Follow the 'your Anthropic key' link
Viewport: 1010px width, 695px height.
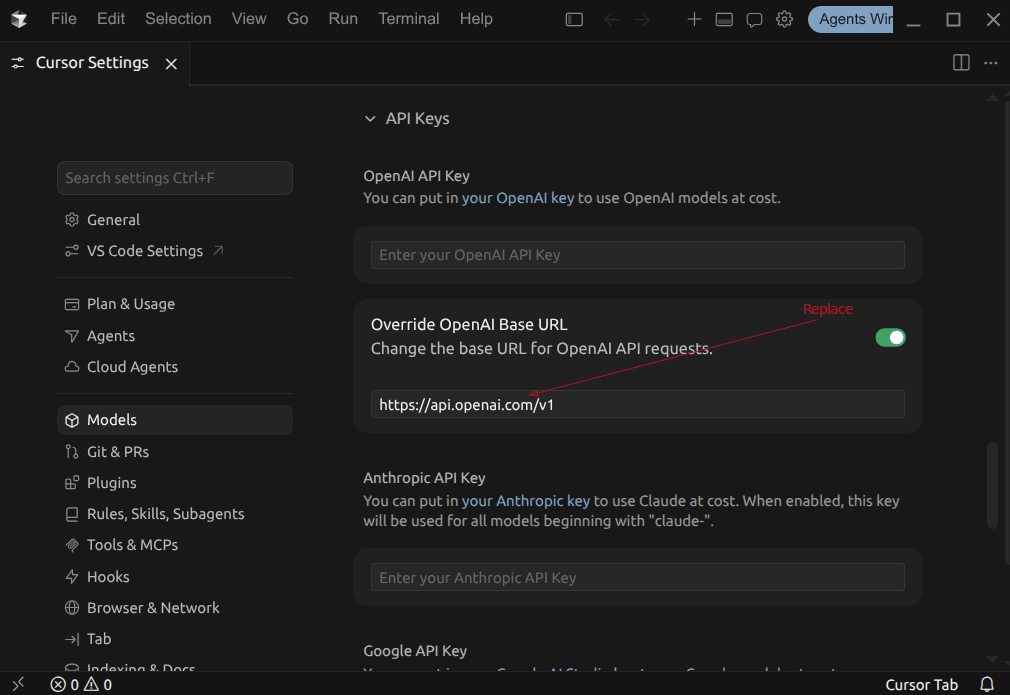525,500
